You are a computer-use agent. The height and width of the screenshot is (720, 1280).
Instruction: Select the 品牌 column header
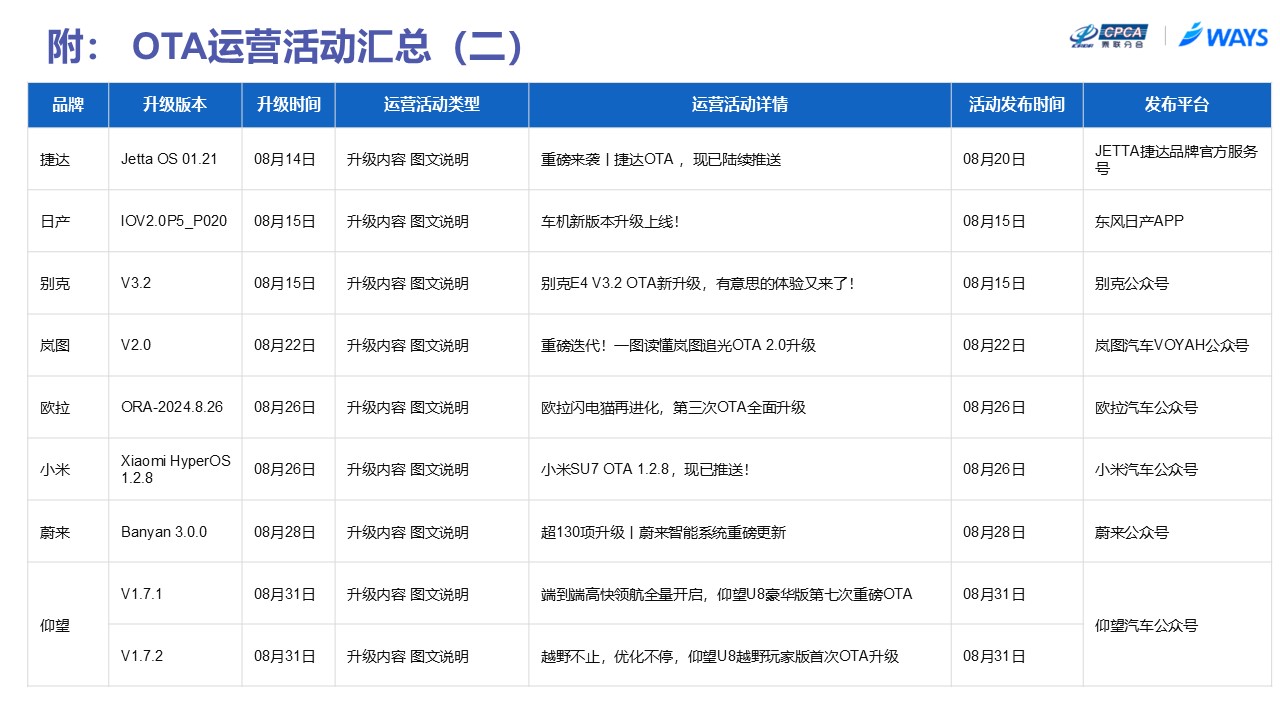[68, 104]
